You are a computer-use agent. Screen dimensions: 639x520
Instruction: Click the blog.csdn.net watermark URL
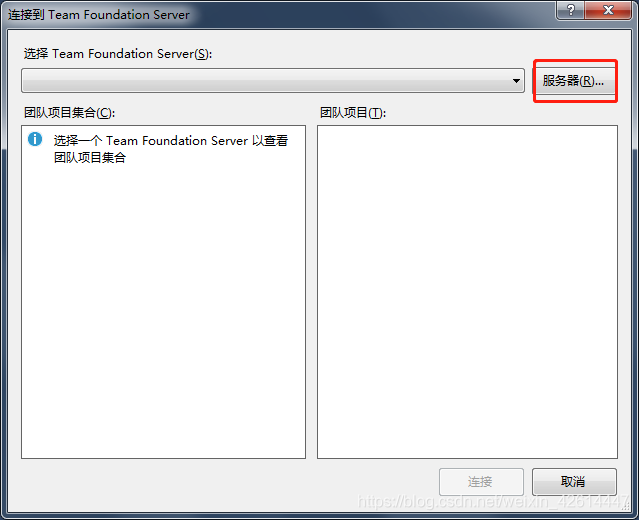[493, 501]
